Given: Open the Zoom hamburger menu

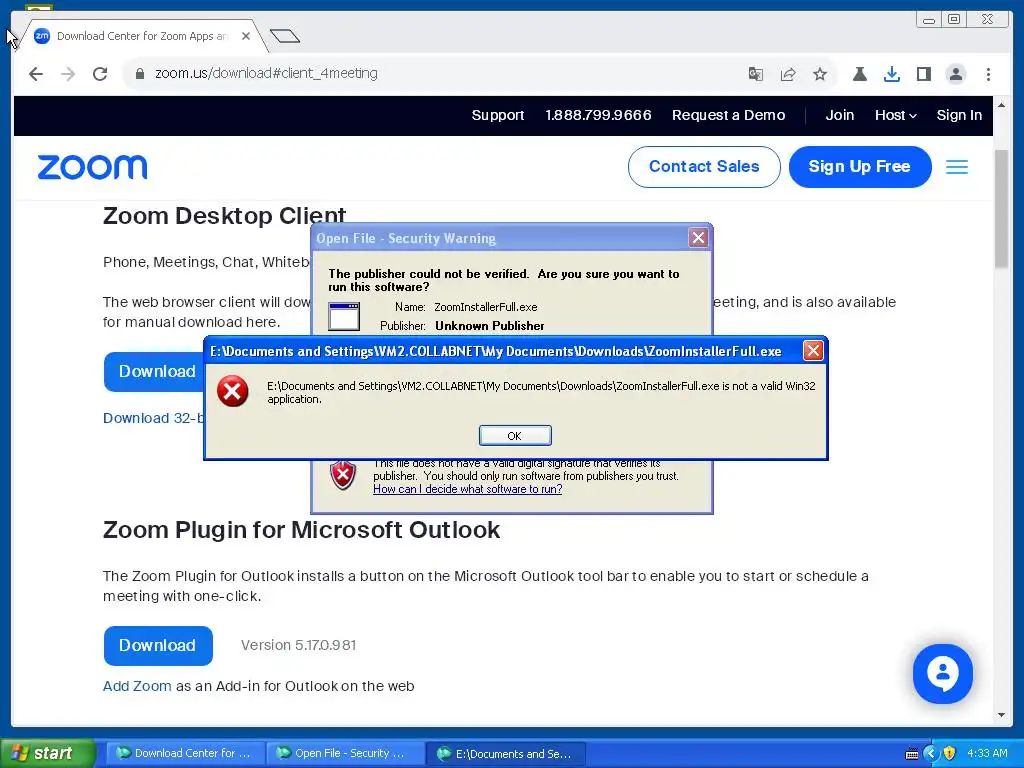Looking at the screenshot, I should 957,167.
